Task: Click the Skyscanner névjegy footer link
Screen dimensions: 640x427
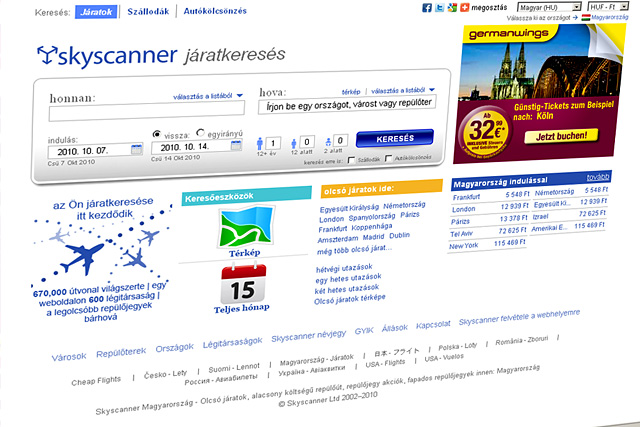Action: pos(309,336)
